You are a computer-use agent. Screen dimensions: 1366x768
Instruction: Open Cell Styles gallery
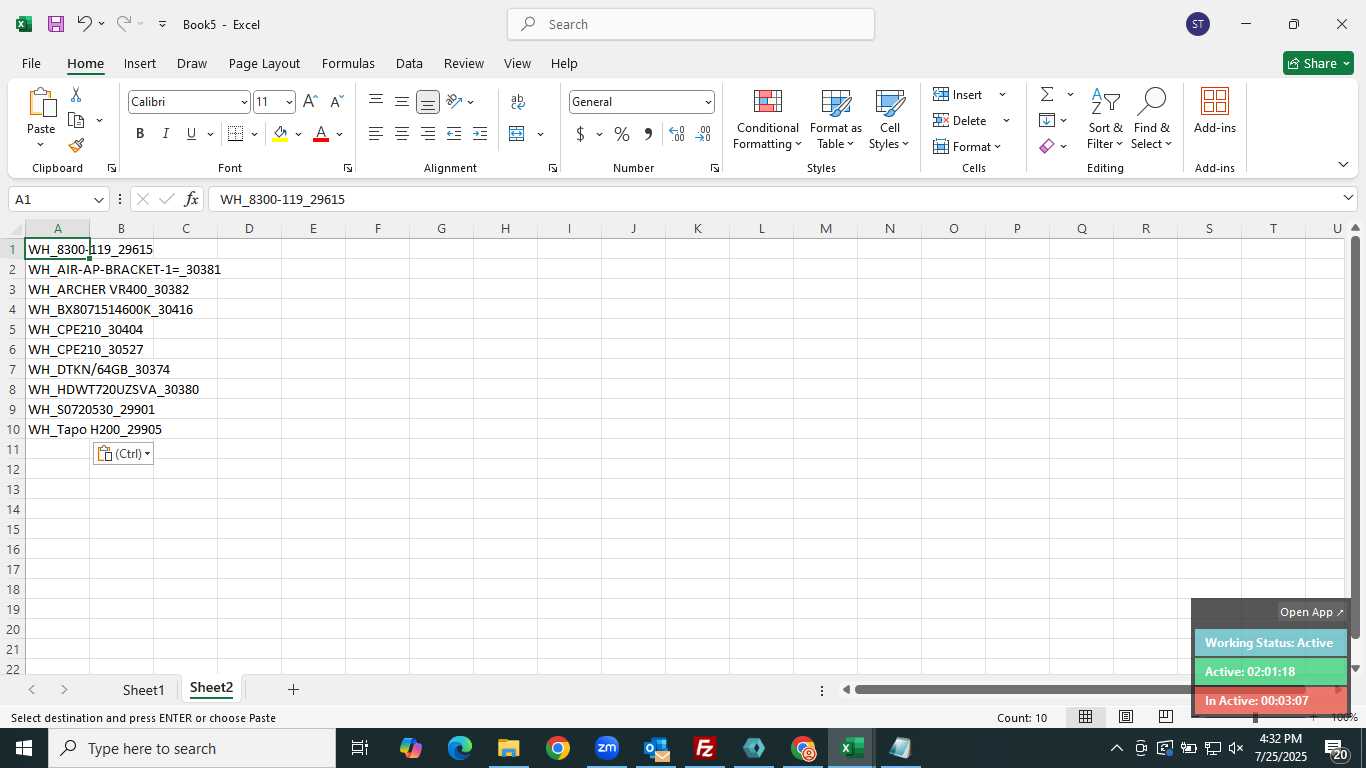(889, 120)
